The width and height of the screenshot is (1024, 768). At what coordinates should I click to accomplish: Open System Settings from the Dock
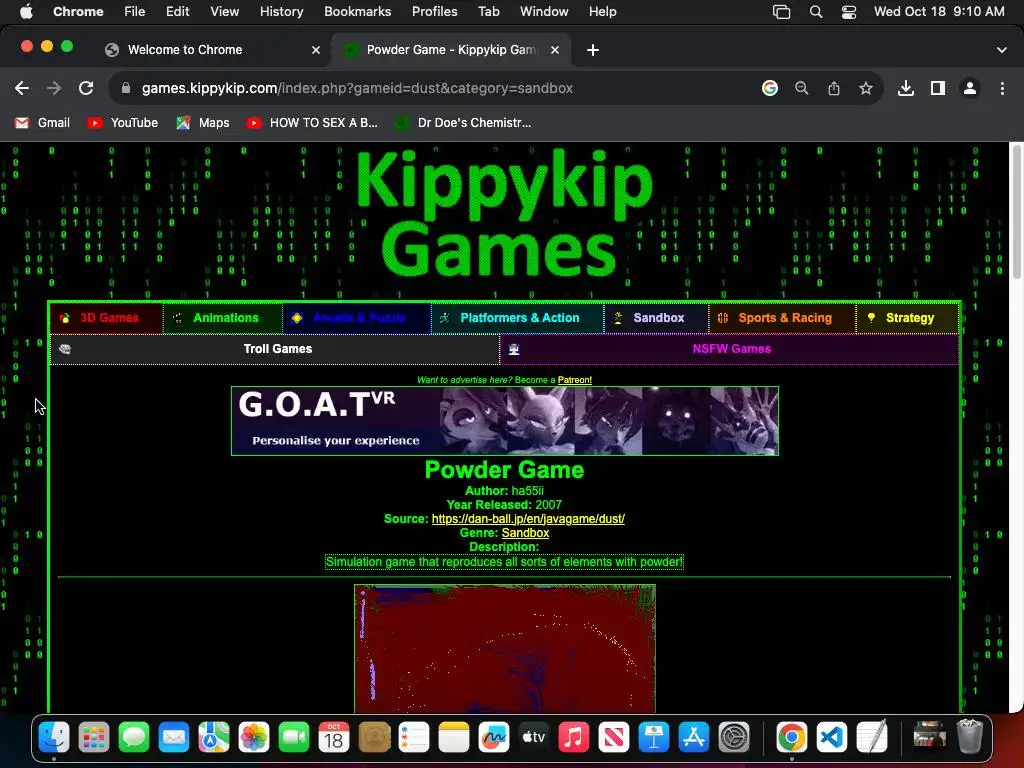pos(733,738)
